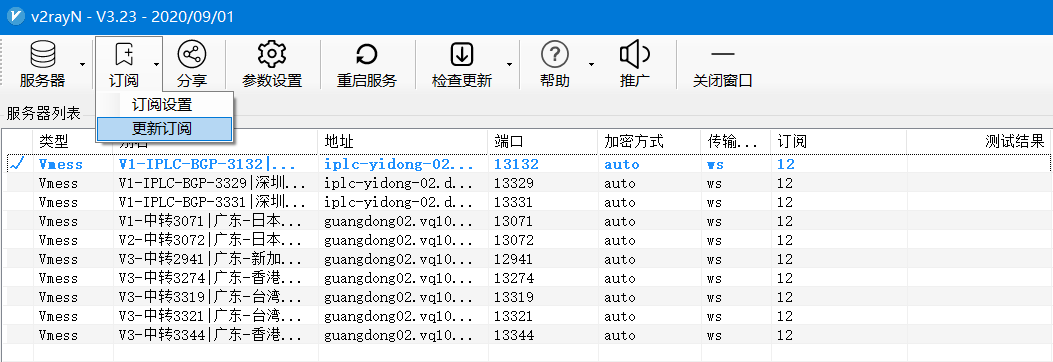Select server row V3-中转2941 广东-新加坡
Image resolution: width=1053 pixels, height=362 pixels.
pos(528,259)
